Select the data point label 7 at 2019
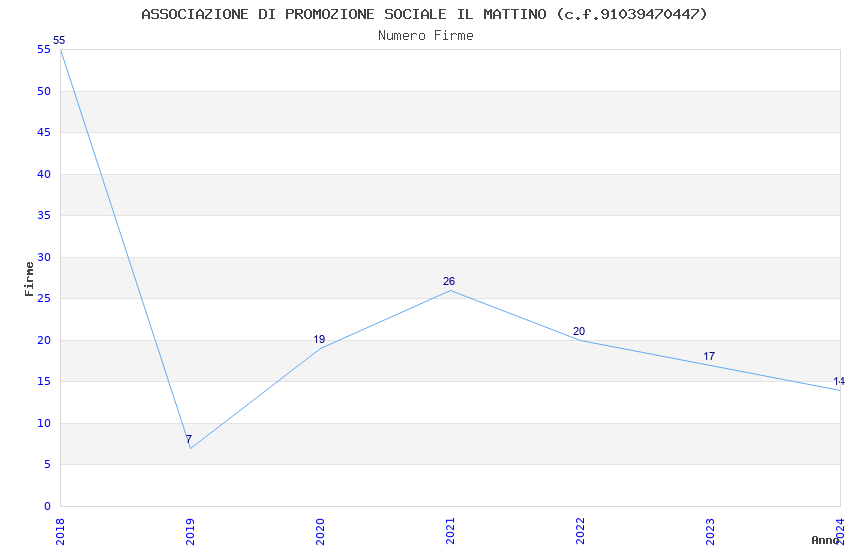 point(189,439)
